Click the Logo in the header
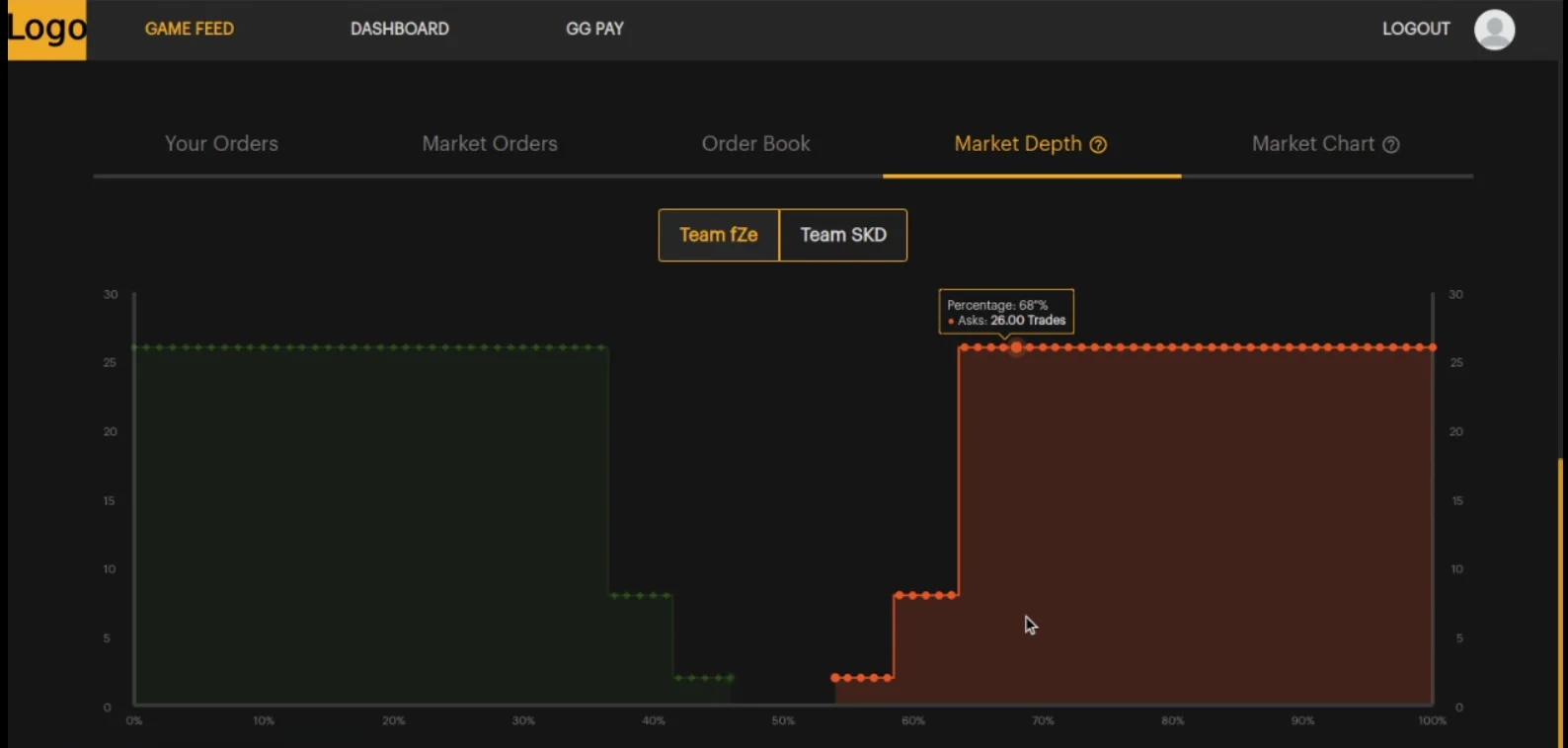 click(46, 30)
